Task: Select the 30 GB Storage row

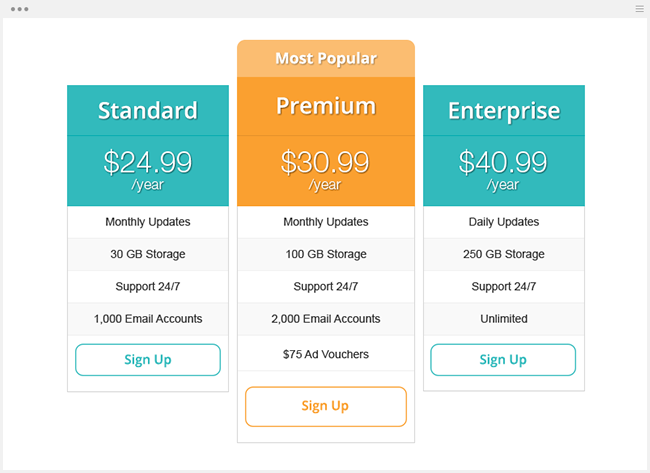Action: pyautogui.click(x=148, y=254)
